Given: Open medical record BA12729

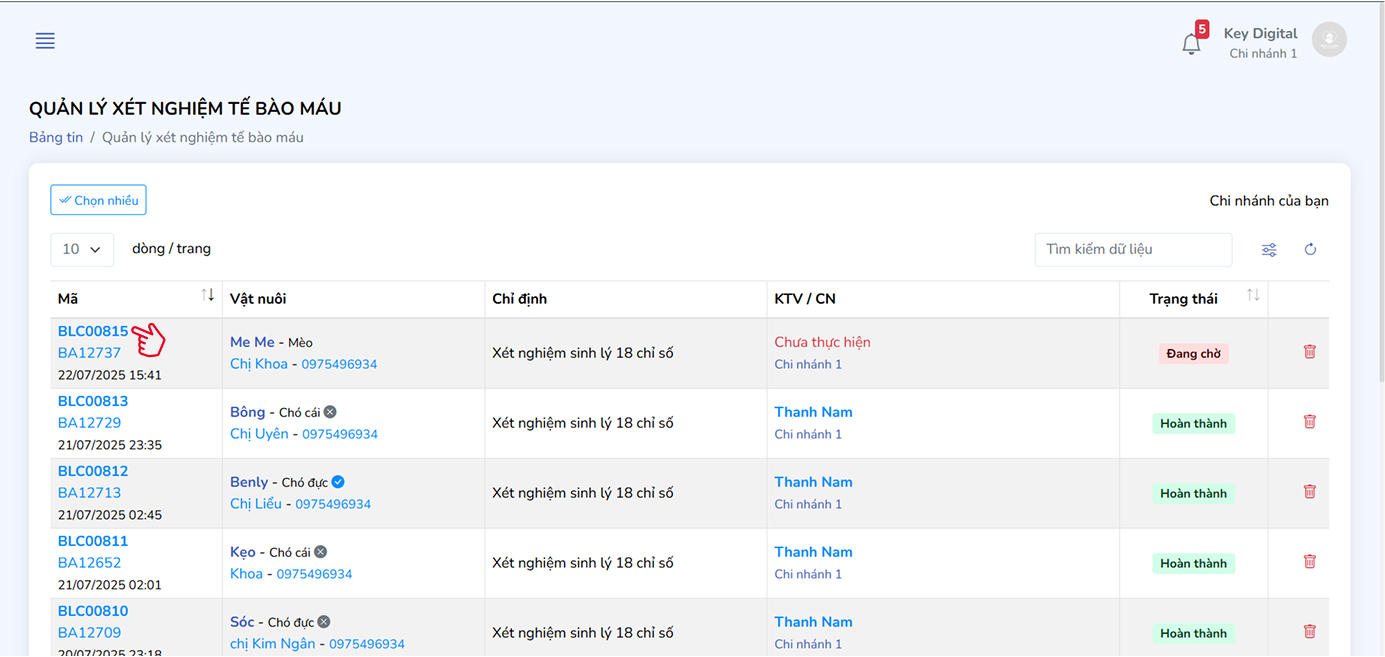Looking at the screenshot, I should click(x=89, y=423).
